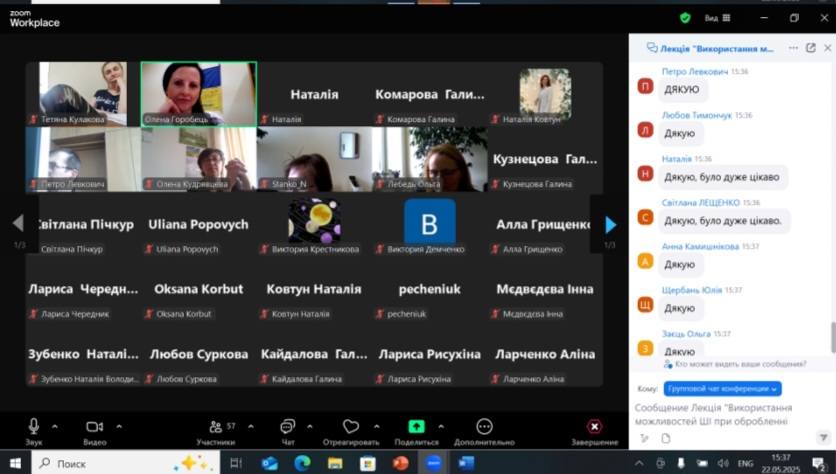Expand audio options arrow next to Звук

click(55, 426)
